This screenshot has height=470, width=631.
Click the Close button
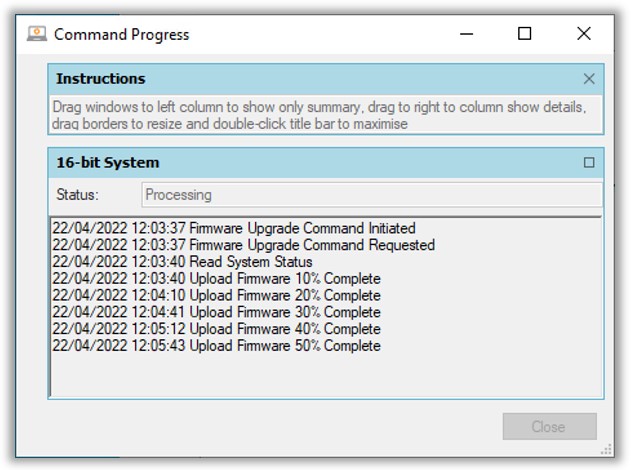[549, 426]
